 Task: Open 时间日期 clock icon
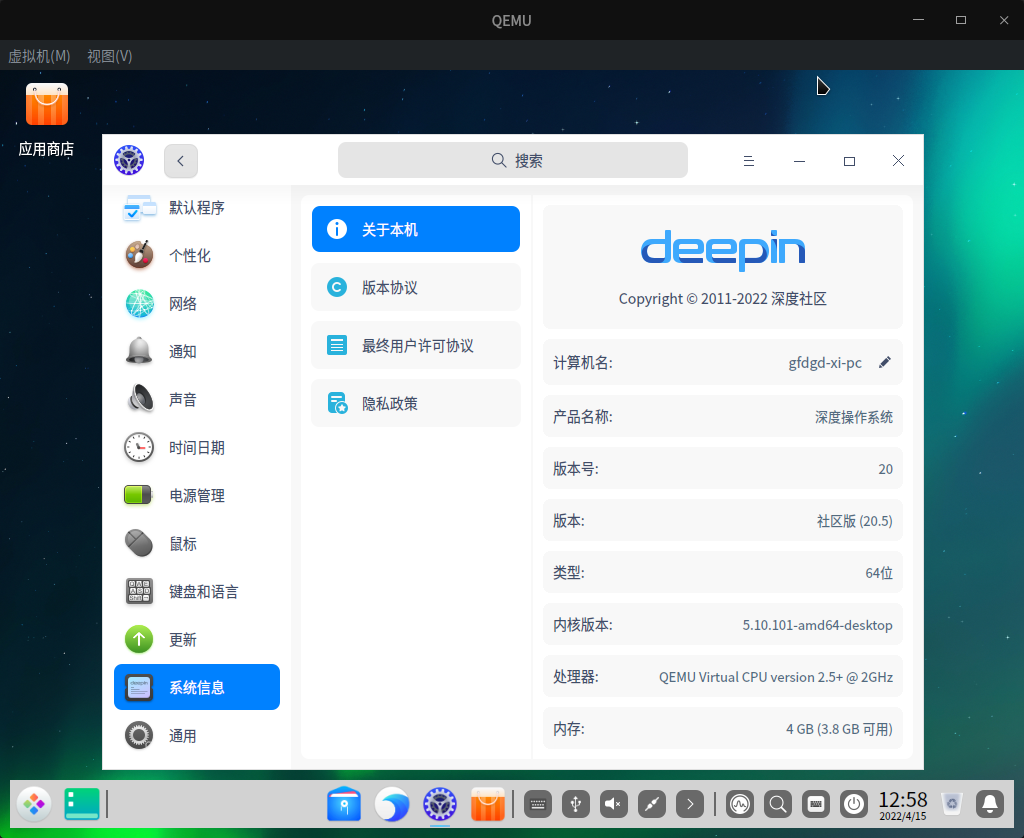point(139,447)
